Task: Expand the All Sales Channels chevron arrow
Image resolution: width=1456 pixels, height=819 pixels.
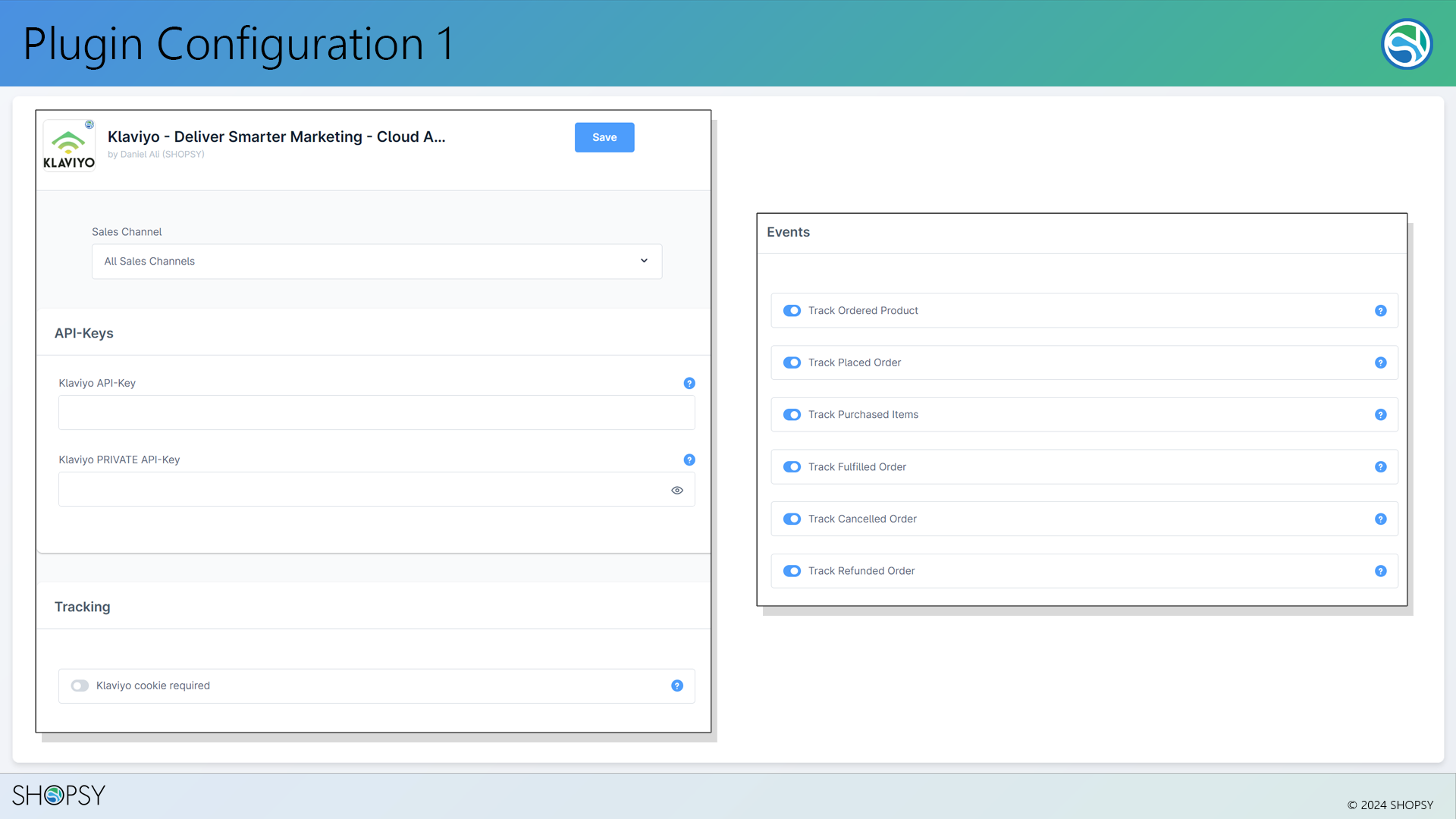Action: 644,261
